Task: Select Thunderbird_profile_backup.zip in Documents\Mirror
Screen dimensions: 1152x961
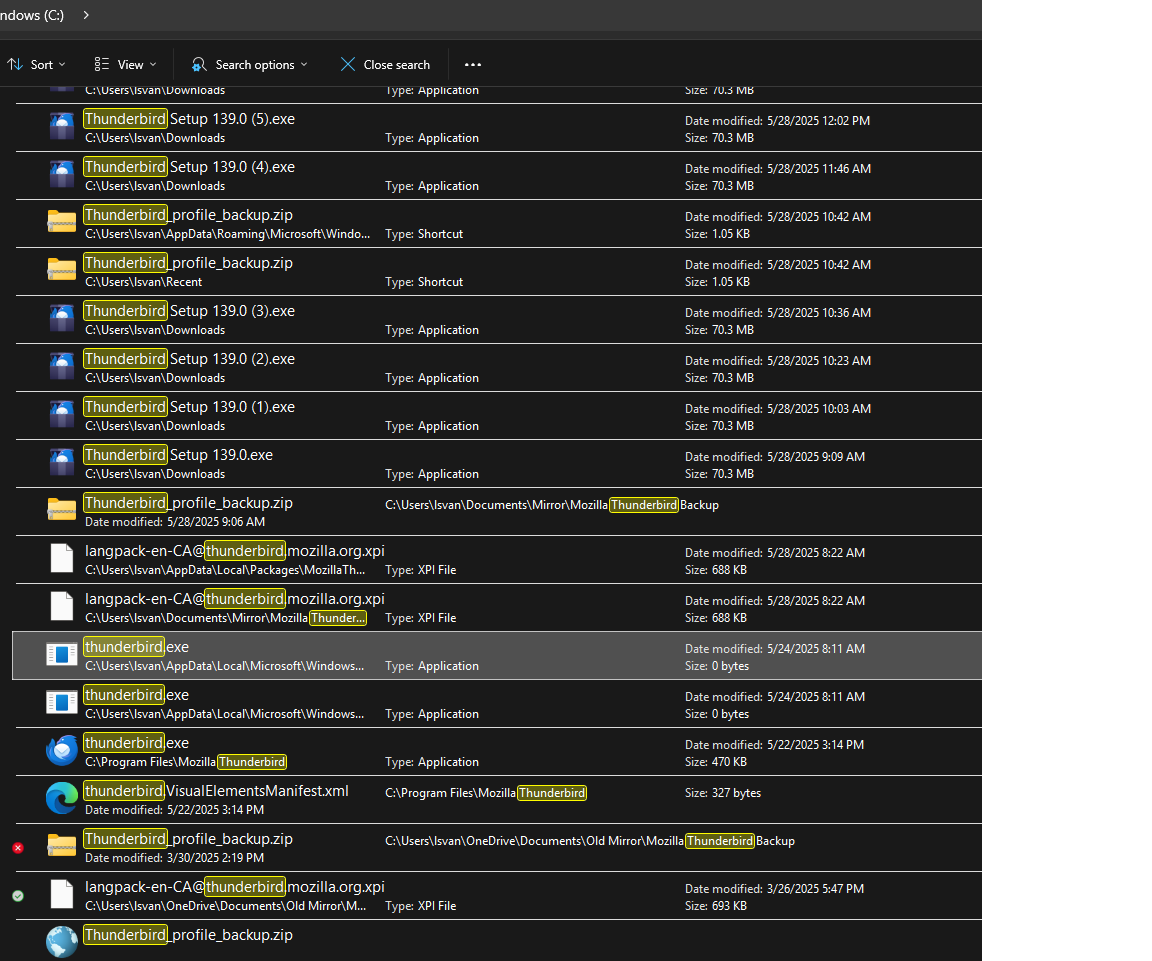Action: [x=189, y=503]
